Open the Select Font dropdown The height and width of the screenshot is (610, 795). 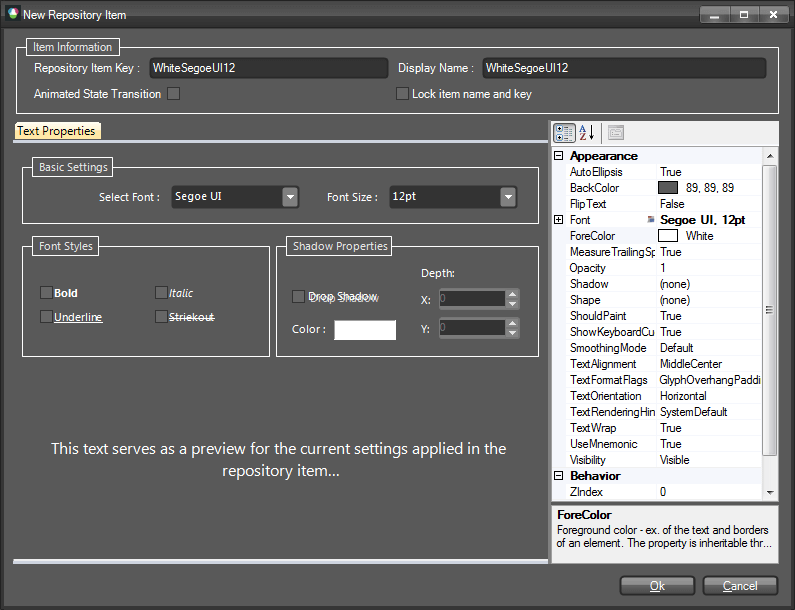pos(290,197)
